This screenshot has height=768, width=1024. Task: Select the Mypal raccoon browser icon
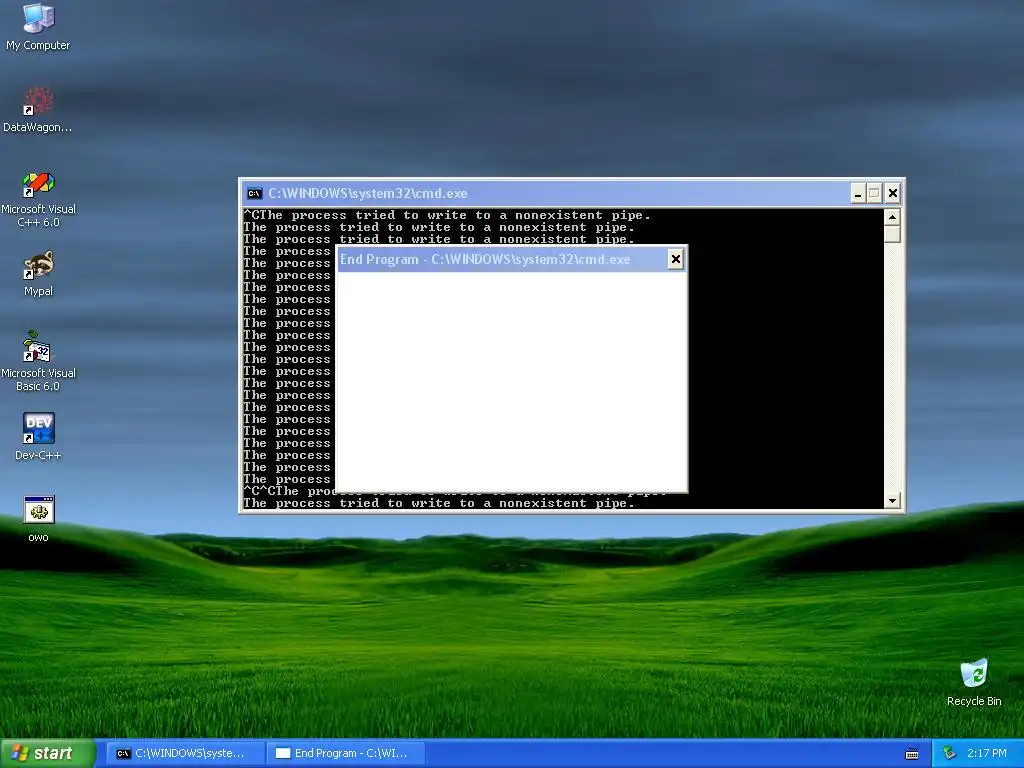click(38, 274)
